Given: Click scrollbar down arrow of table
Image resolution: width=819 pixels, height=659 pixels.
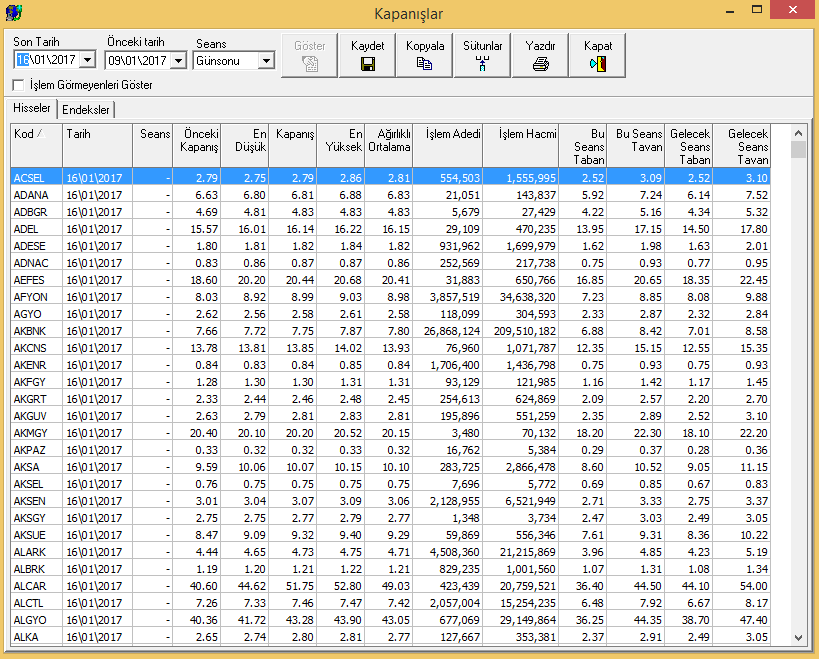Looking at the screenshot, I should click(x=798, y=637).
